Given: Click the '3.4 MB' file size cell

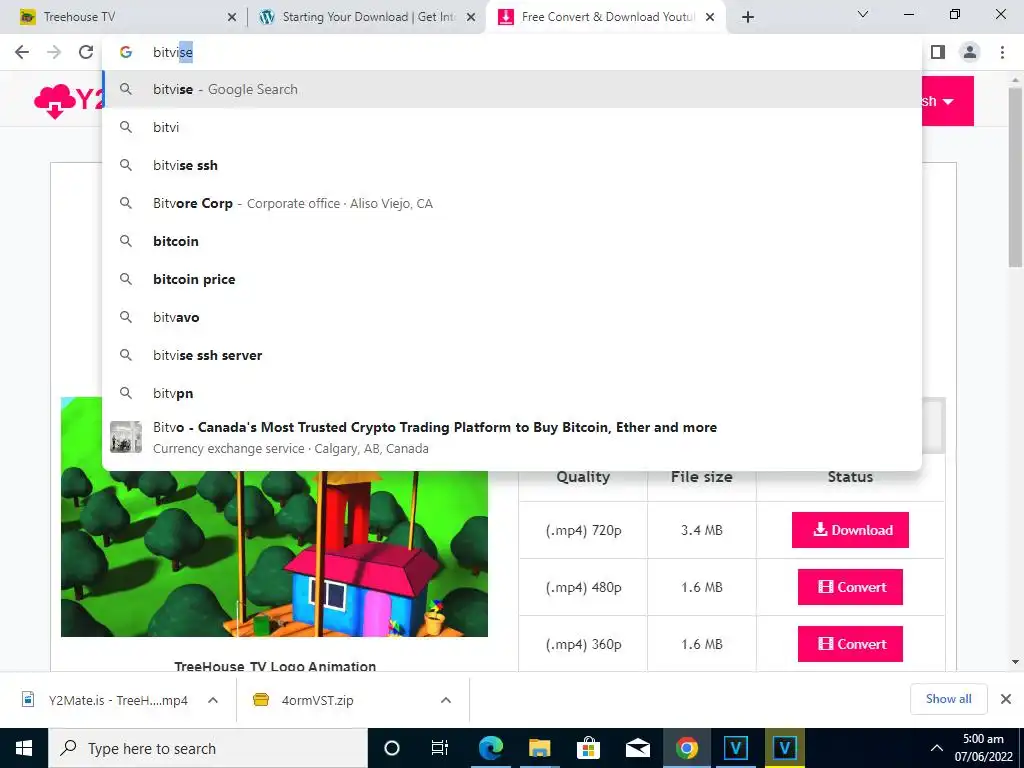Looking at the screenshot, I should pyautogui.click(x=701, y=530).
